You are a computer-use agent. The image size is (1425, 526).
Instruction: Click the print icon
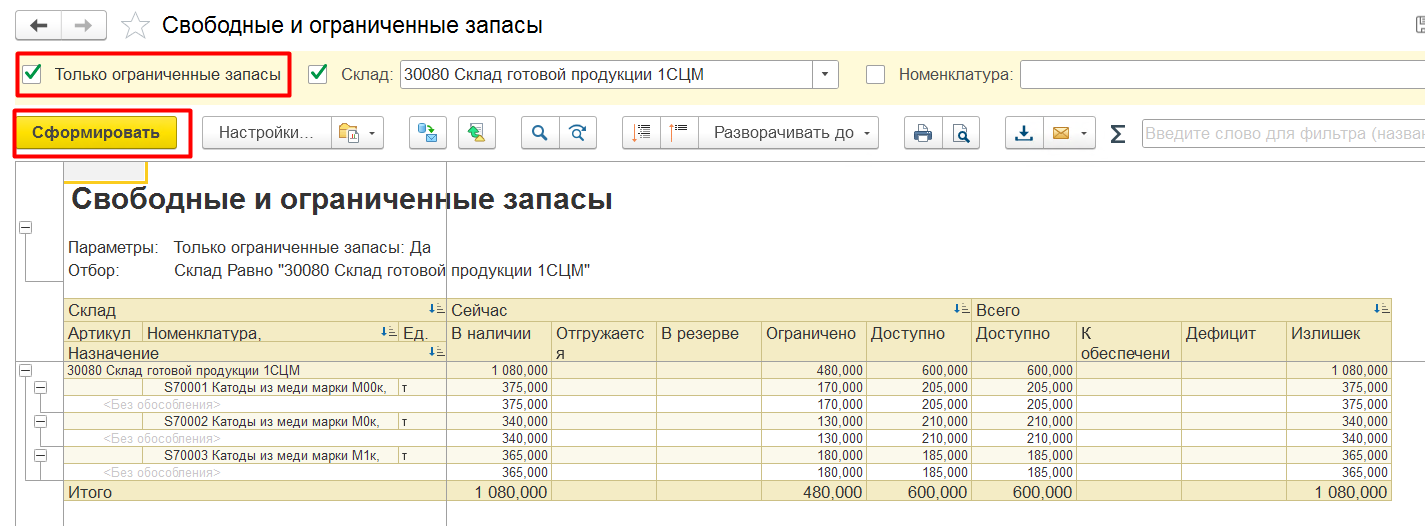[922, 133]
